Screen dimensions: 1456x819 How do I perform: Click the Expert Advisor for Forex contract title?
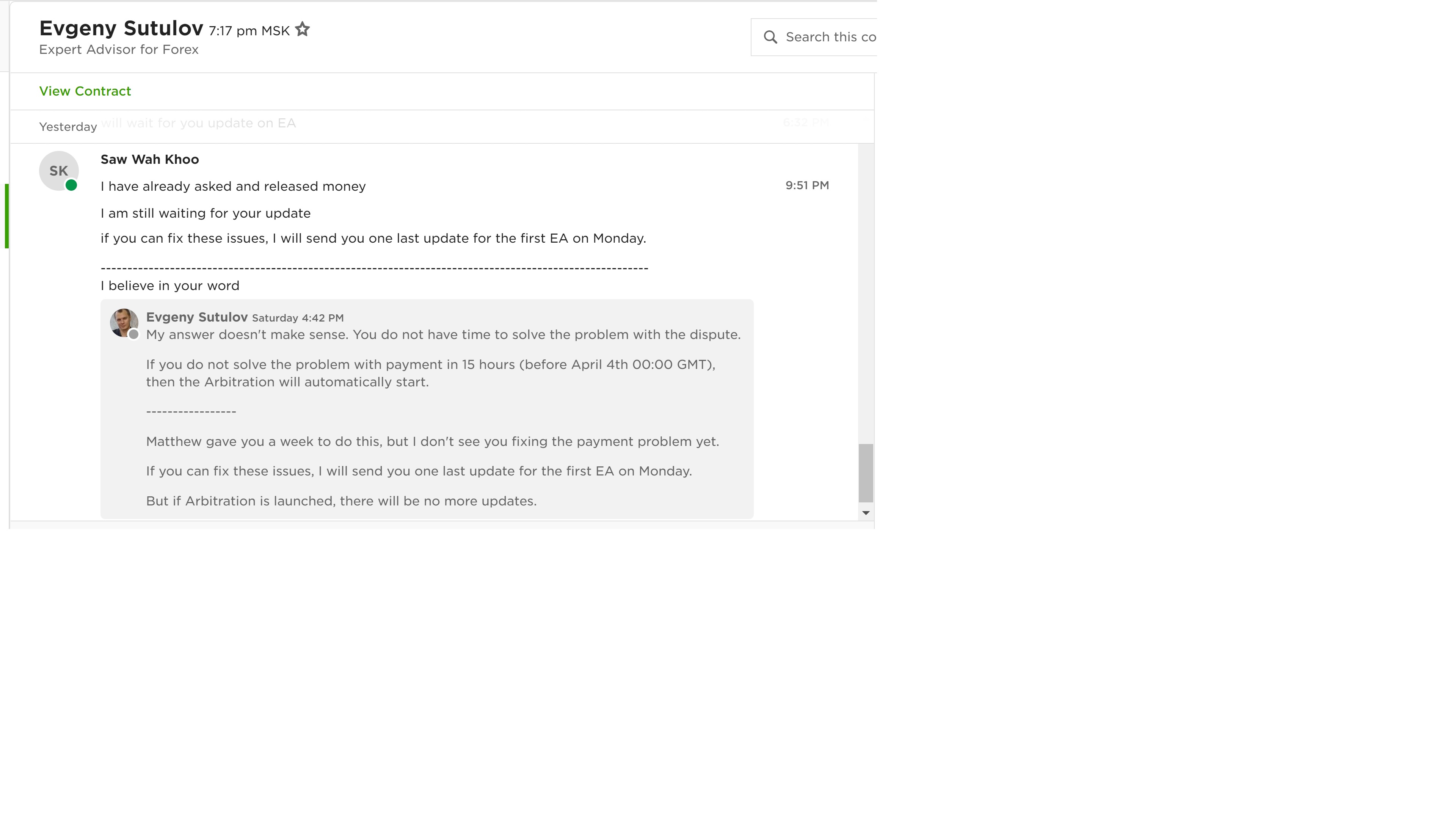(x=119, y=50)
